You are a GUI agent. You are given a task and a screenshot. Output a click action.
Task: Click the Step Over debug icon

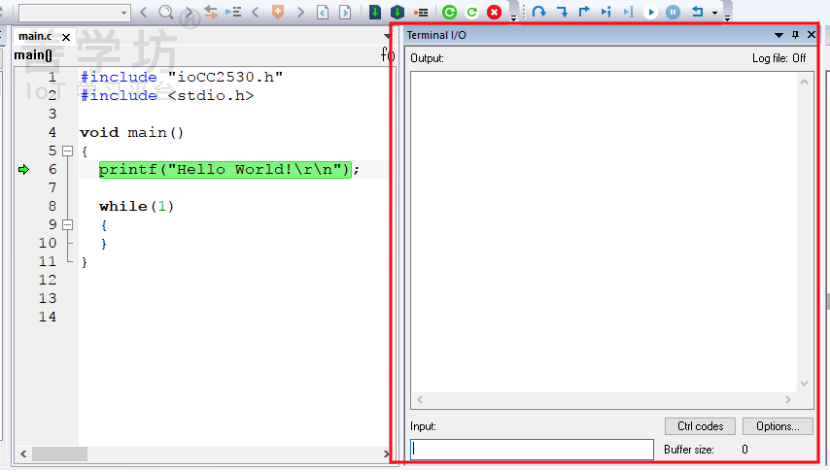point(539,12)
